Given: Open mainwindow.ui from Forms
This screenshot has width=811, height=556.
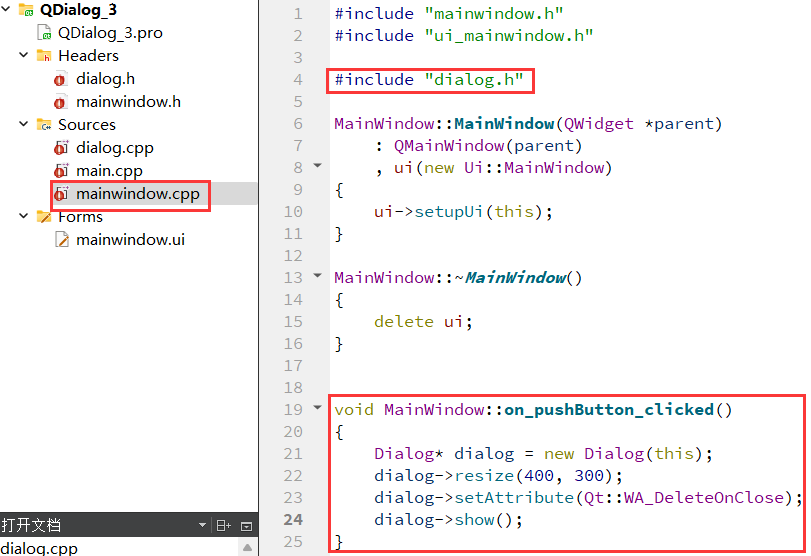Looking at the screenshot, I should pos(130,239).
